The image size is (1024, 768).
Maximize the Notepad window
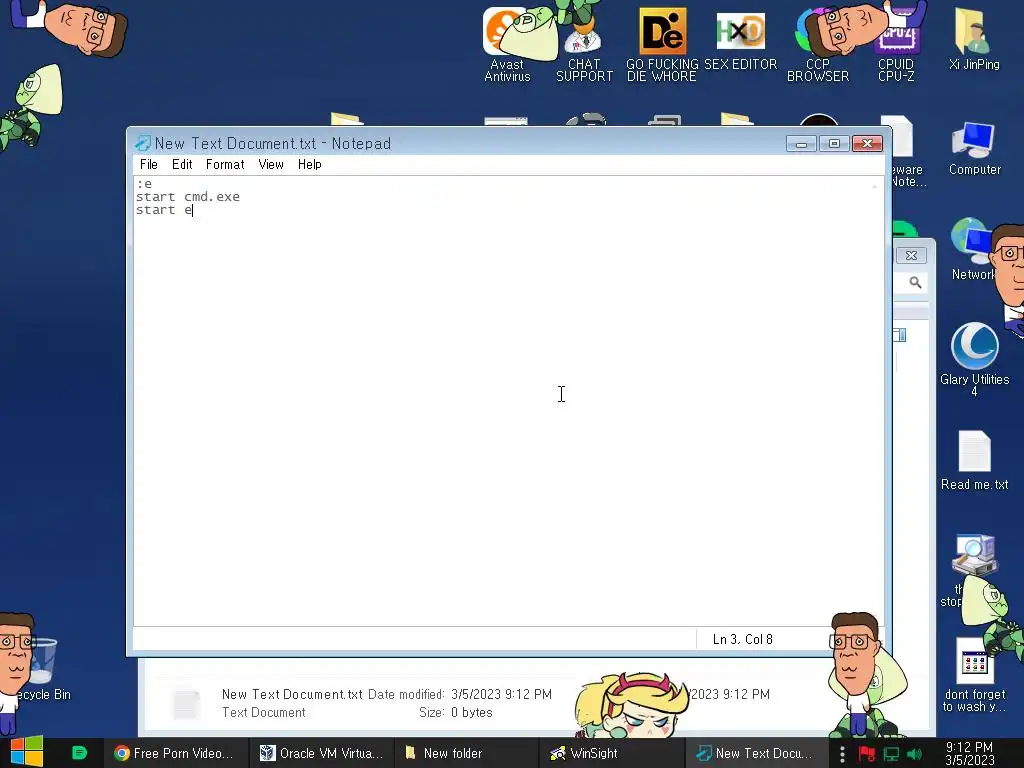(x=834, y=144)
